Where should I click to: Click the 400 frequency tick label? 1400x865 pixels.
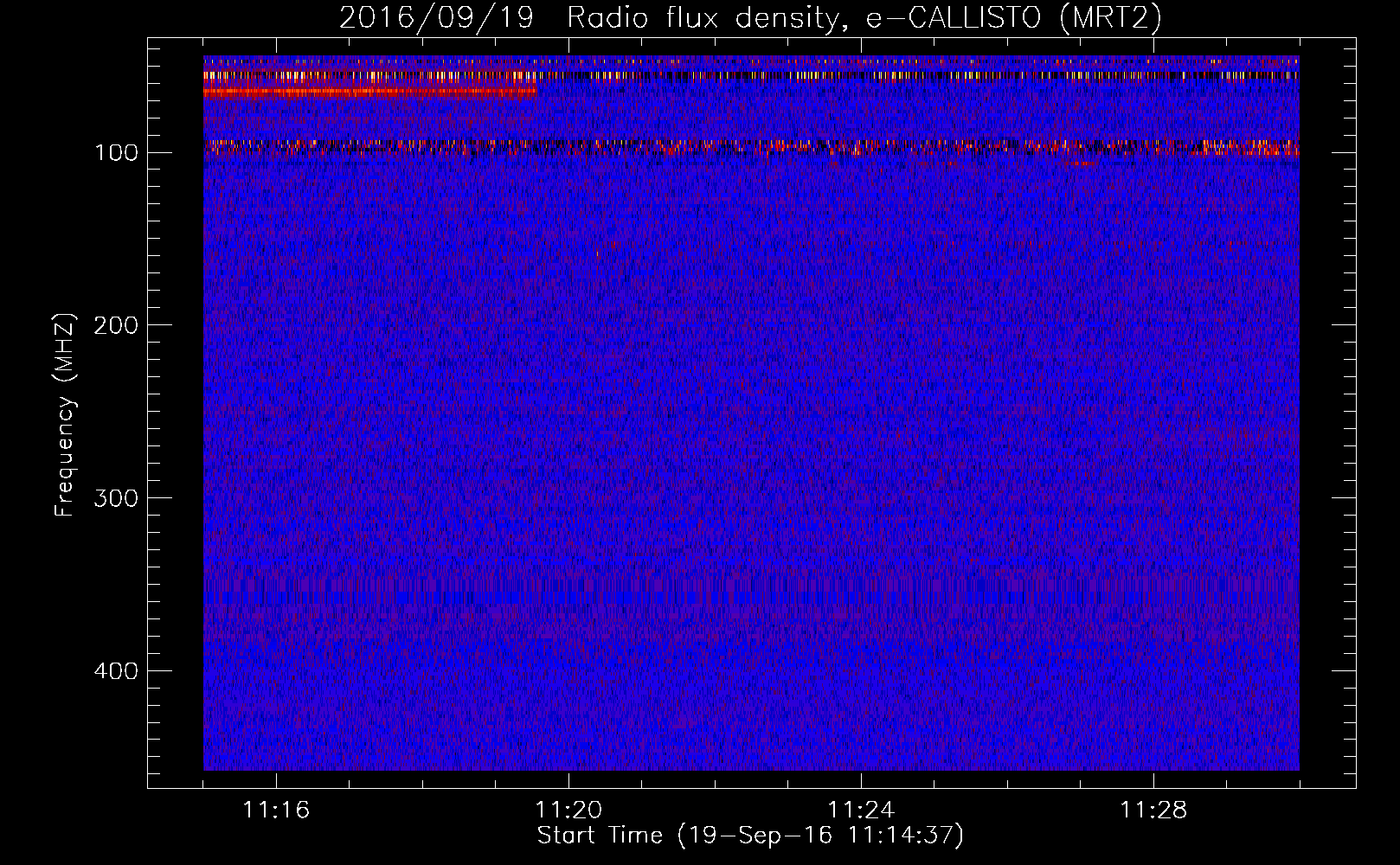(x=116, y=671)
